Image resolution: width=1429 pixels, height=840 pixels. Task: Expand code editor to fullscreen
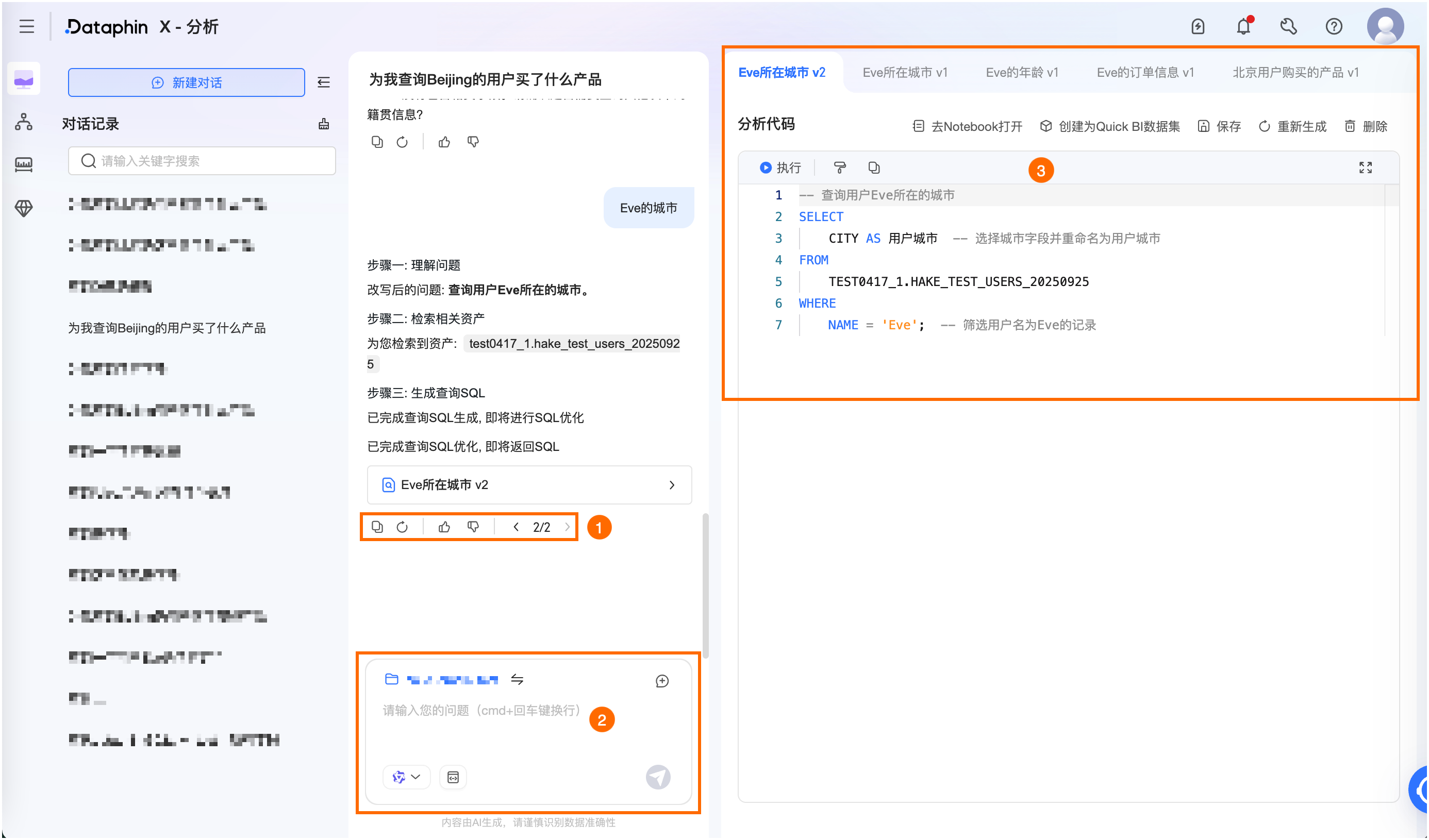point(1366,168)
